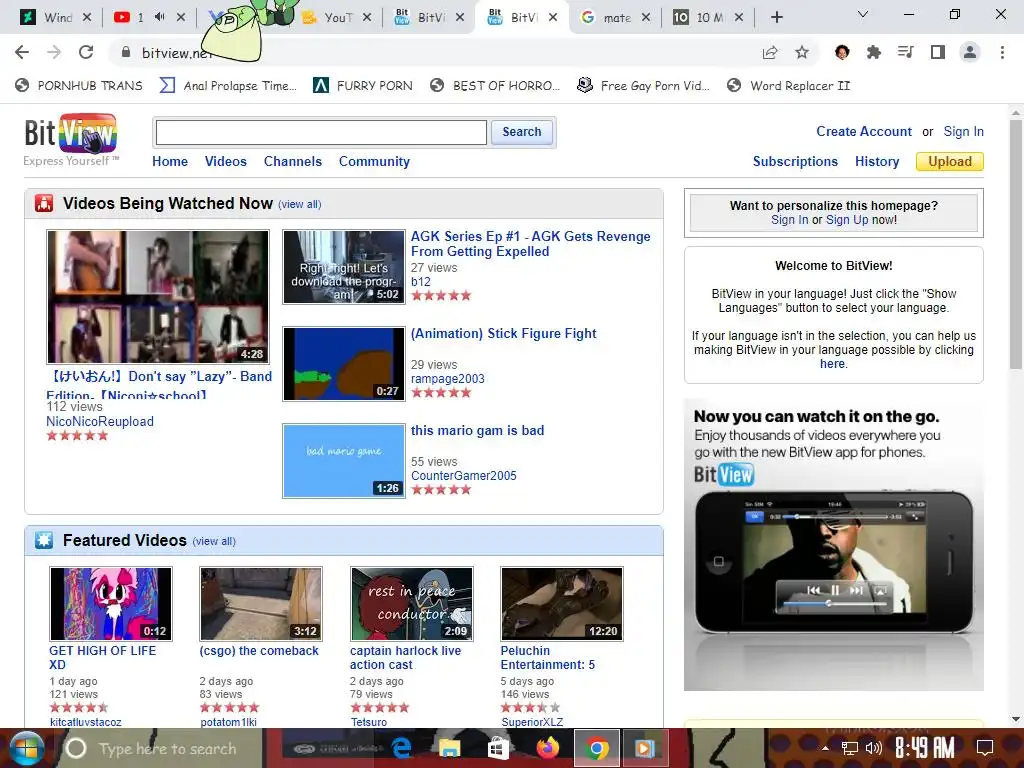Click view all beside Featured Videos

click(214, 541)
